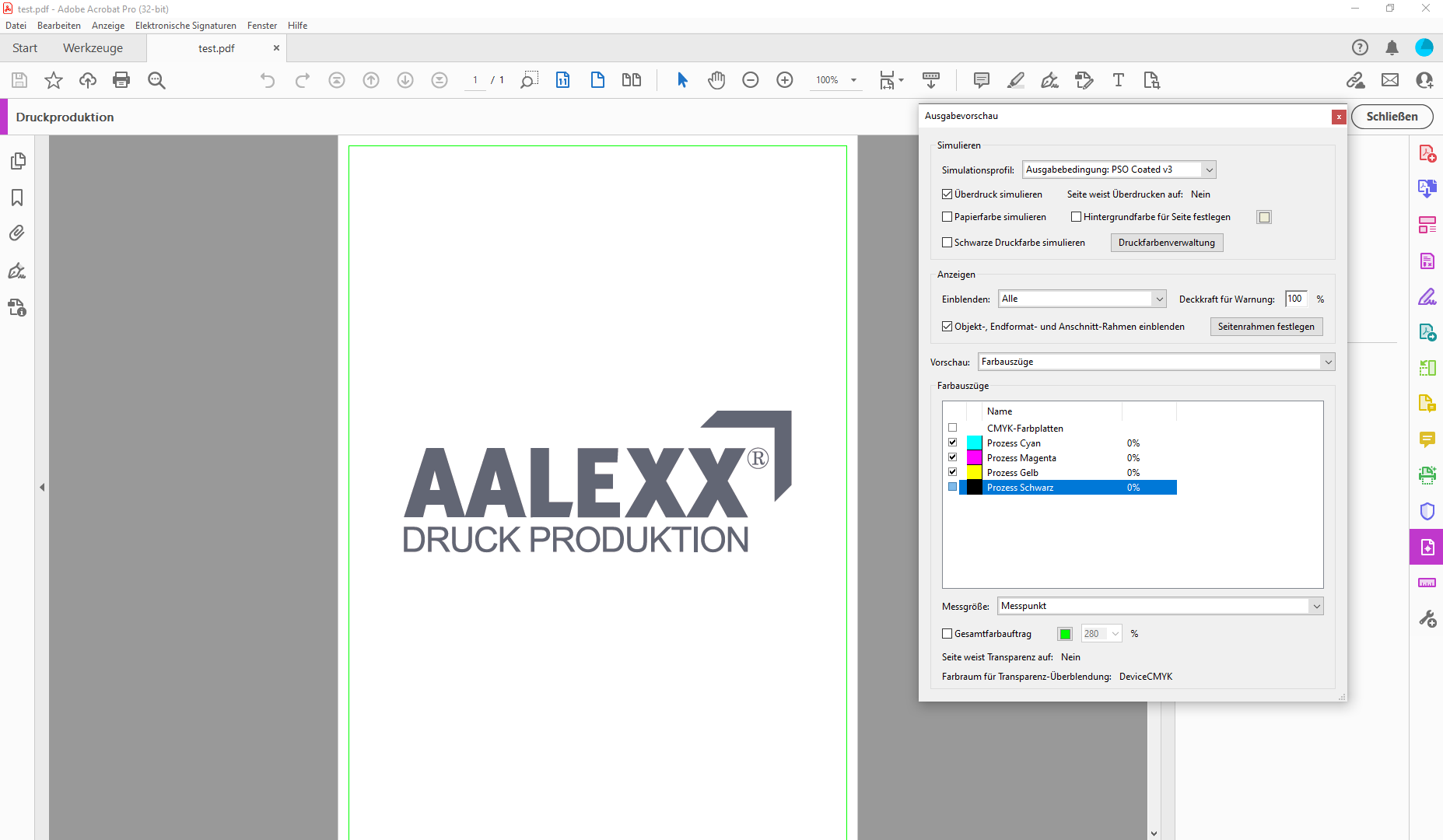Open the Vorschau dropdown showing Farbauszüge
1443x840 pixels.
pos(1327,362)
